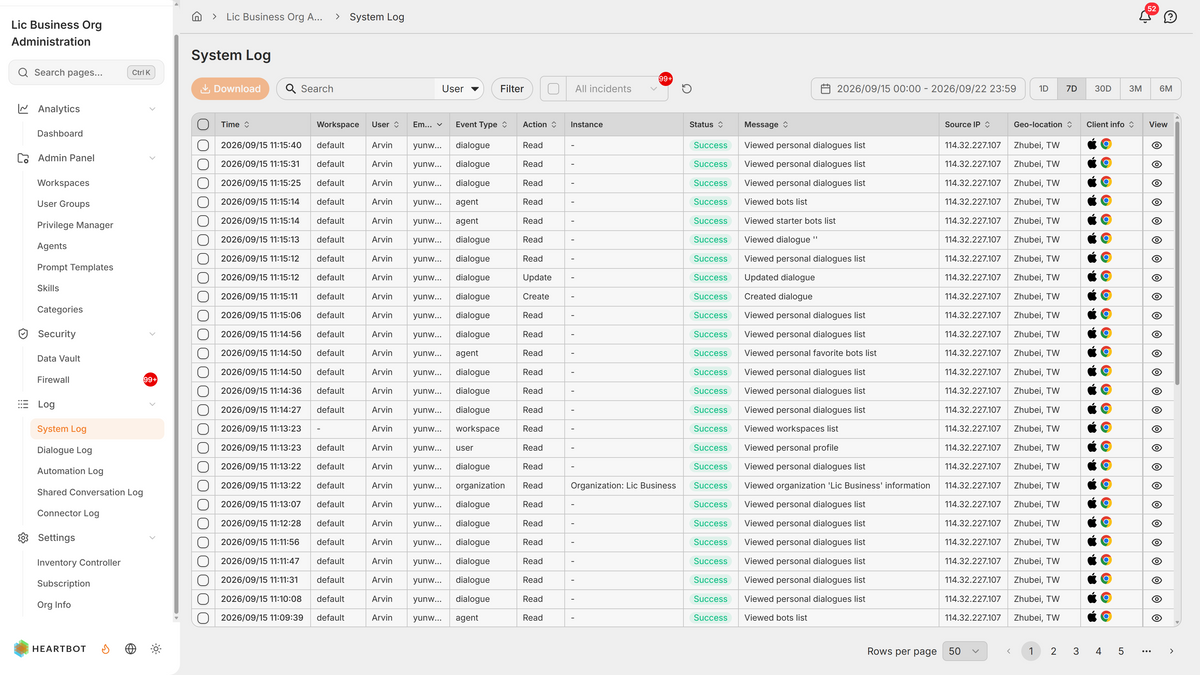The height and width of the screenshot is (675, 1200).
Task: View details of 'Viewed starter bots list' row
Action: [1157, 221]
